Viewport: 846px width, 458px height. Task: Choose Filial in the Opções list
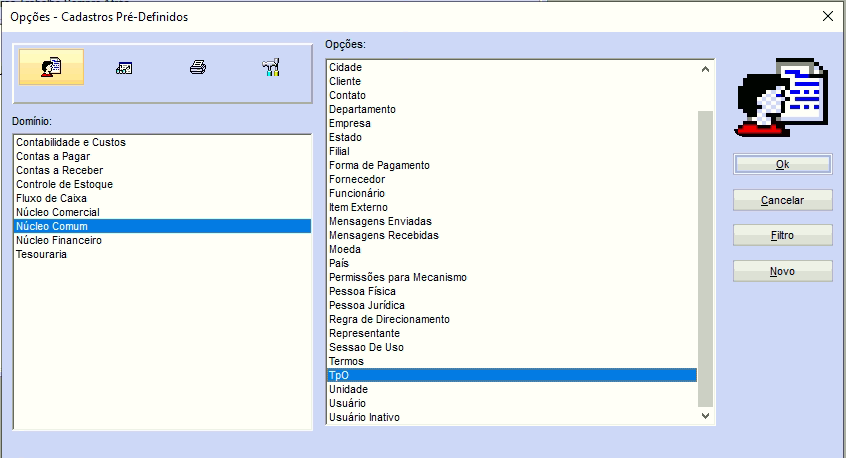click(512, 152)
